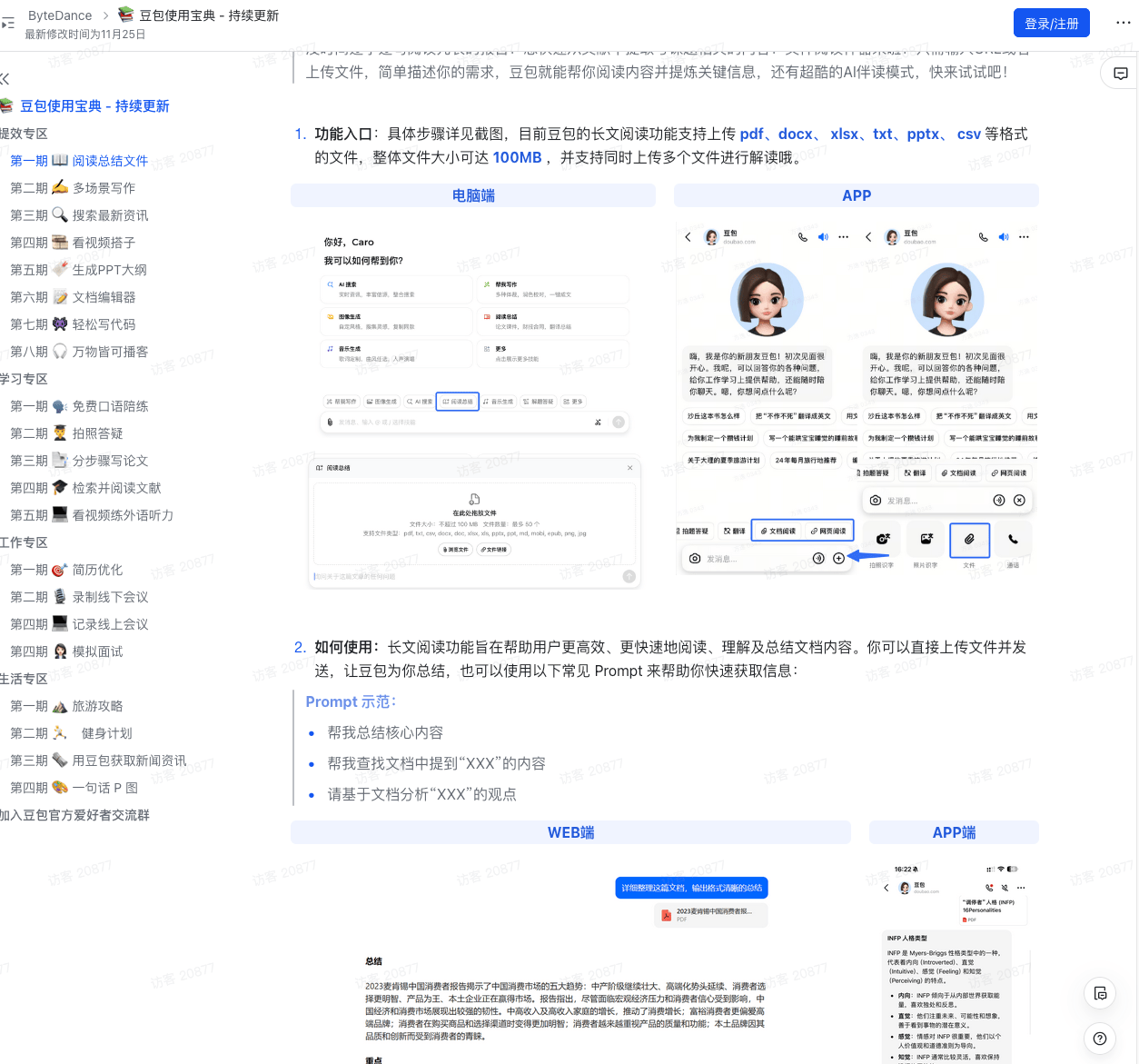1139x1064 pixels.
Task: Open 第二期 录制线下会议 entry
Action: pyautogui.click(x=79, y=597)
